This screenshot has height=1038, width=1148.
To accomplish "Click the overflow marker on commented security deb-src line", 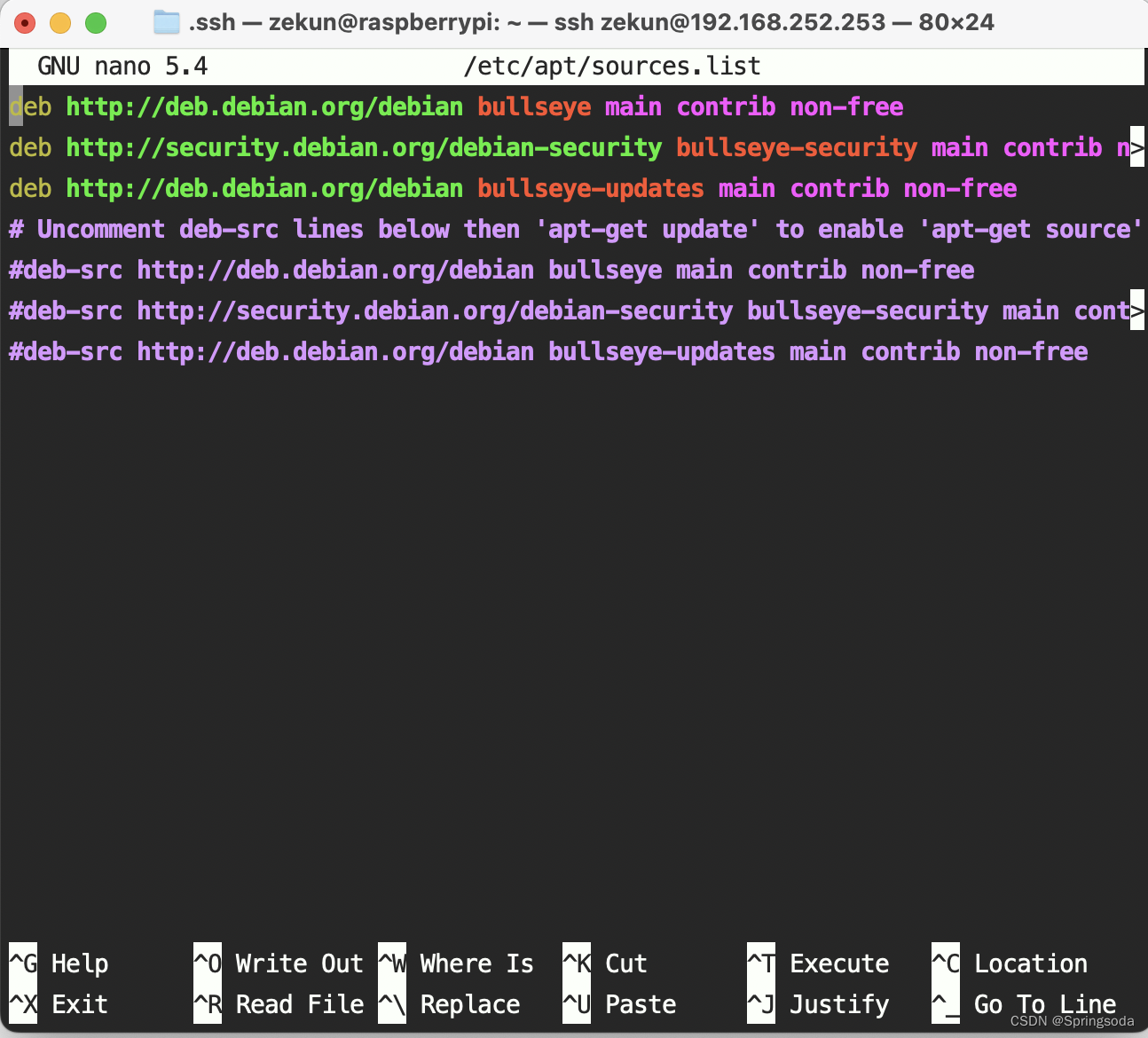I will coord(1136,311).
